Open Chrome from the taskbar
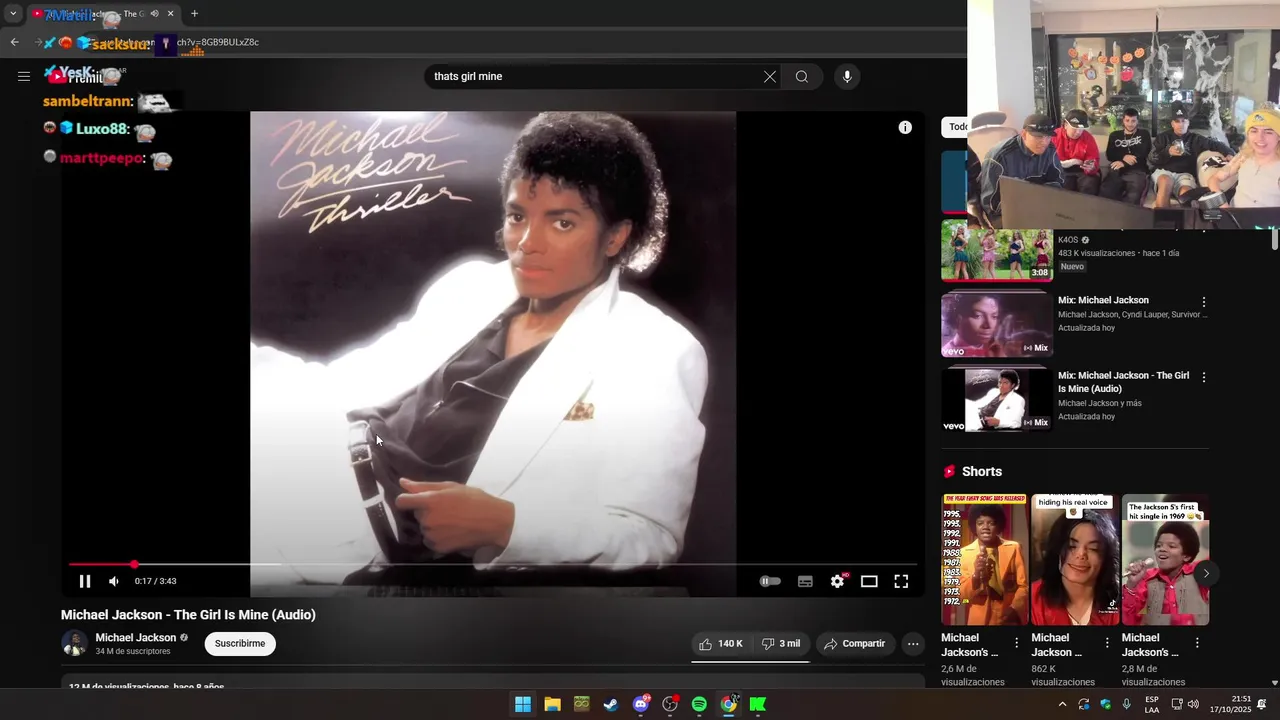1280x720 pixels. coord(729,704)
